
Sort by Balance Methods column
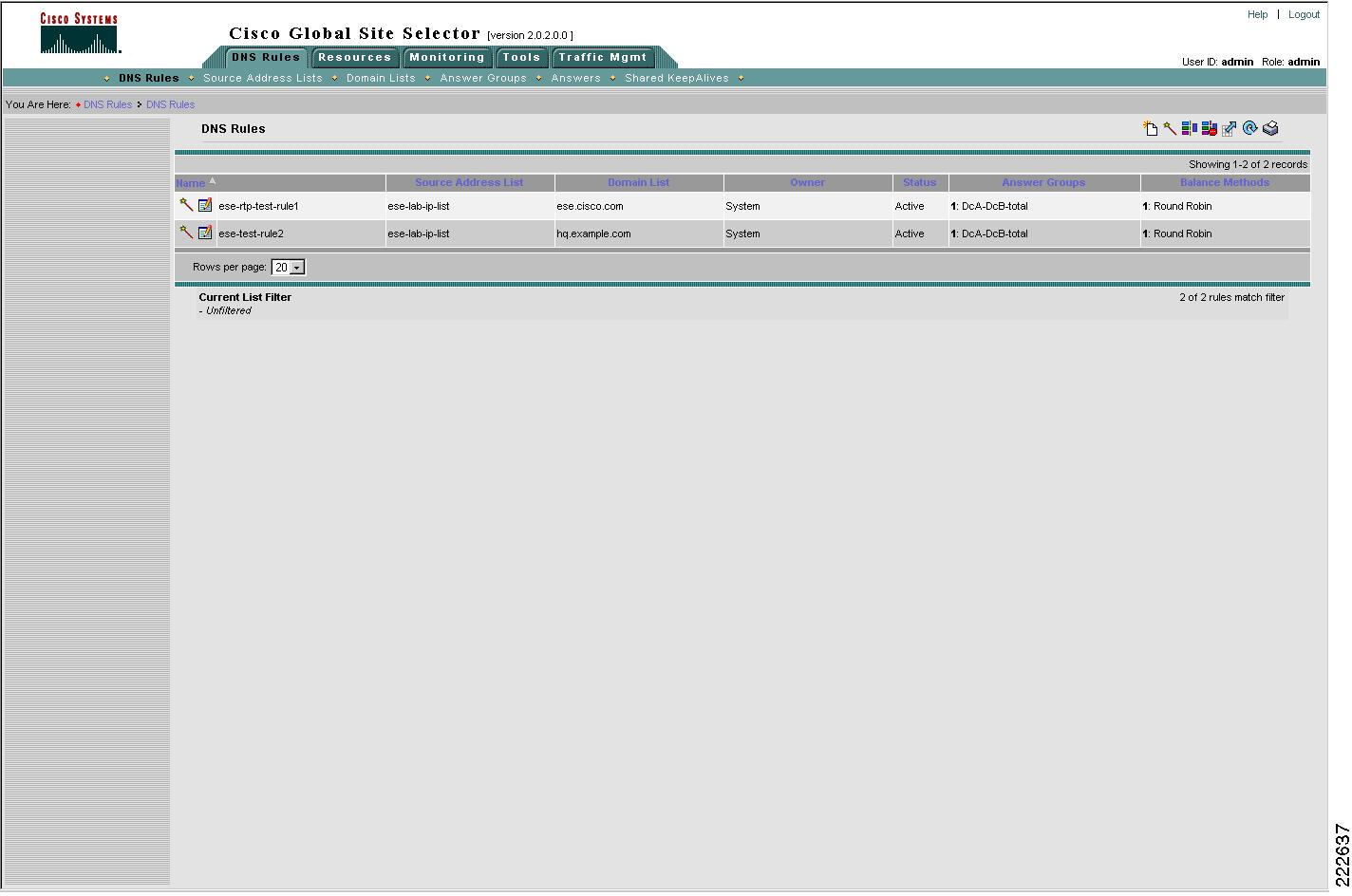coord(1225,182)
